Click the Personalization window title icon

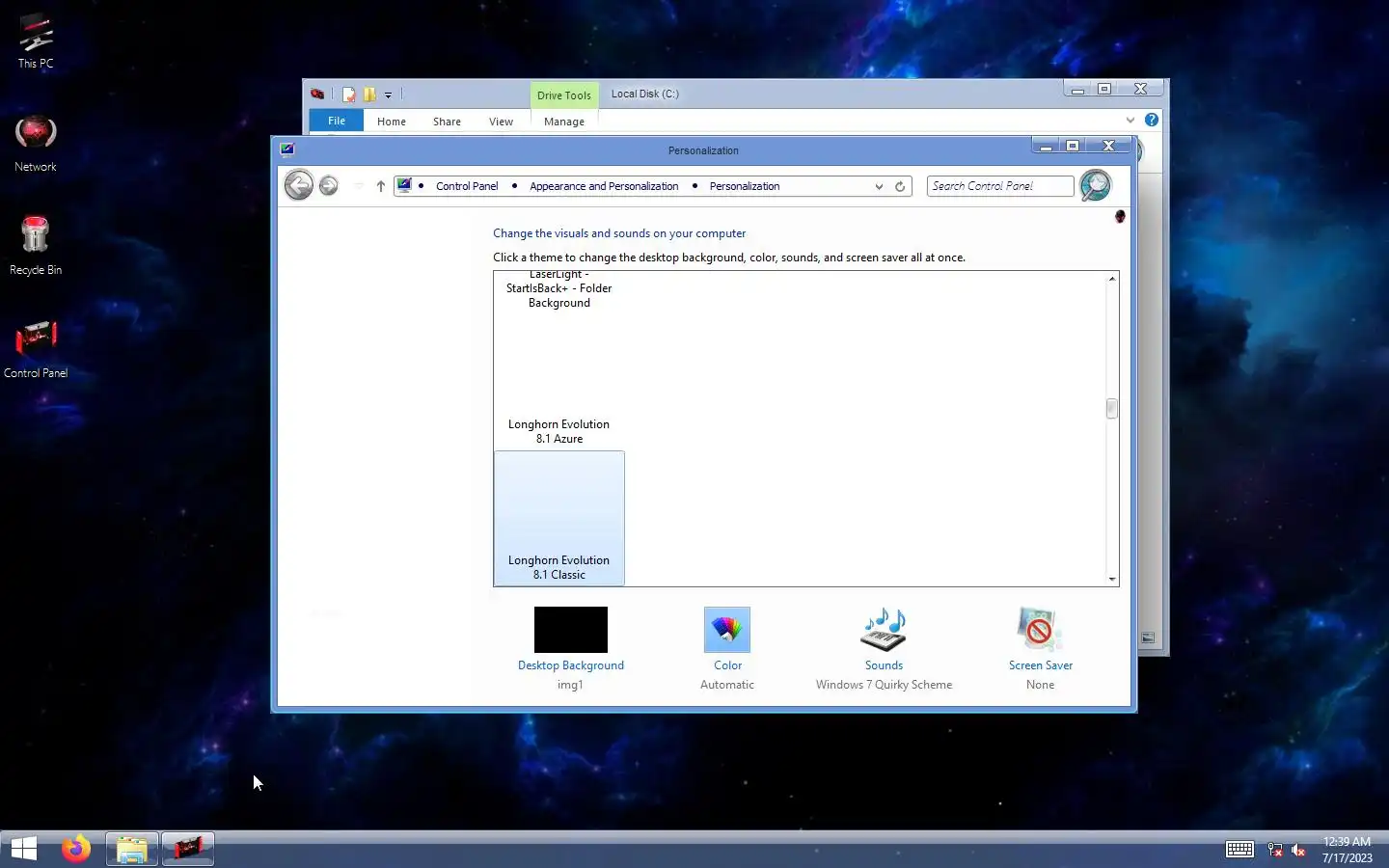(287, 149)
